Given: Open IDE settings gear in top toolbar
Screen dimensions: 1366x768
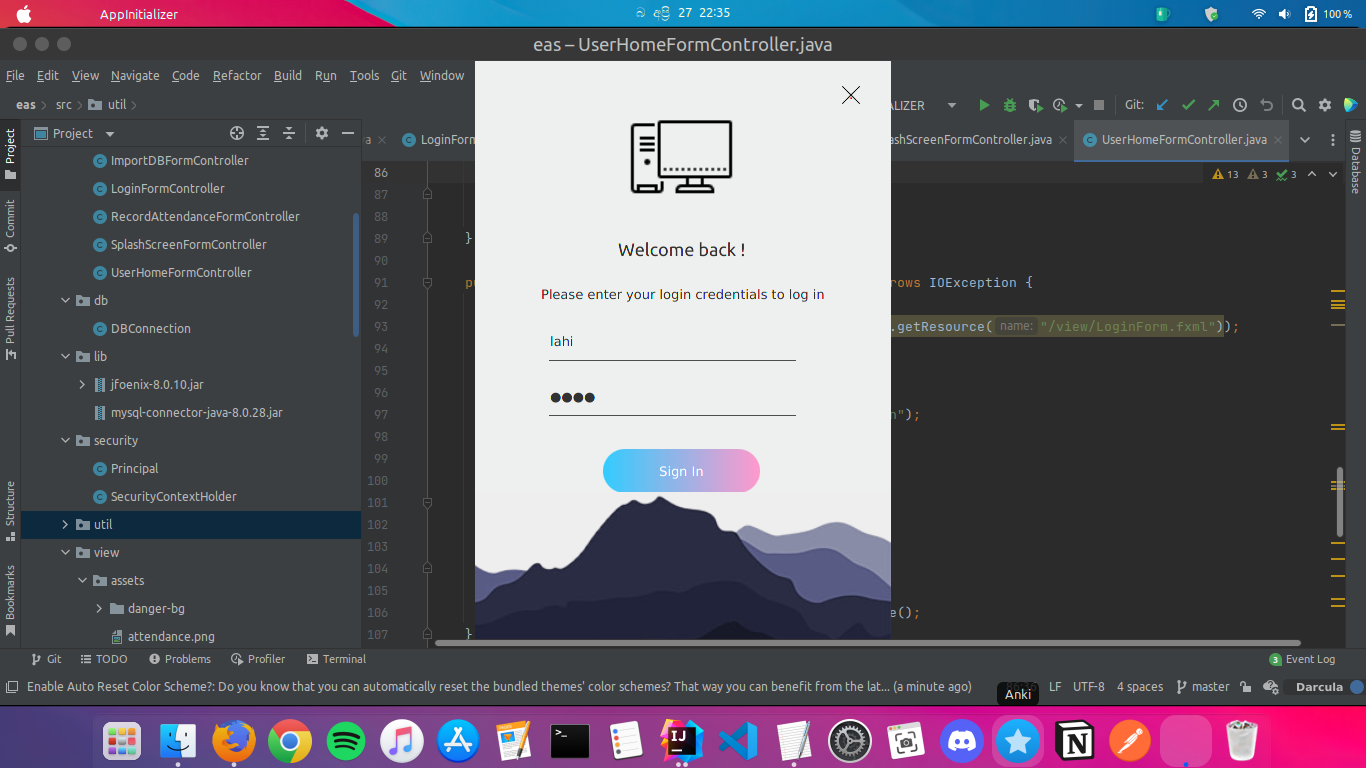Looking at the screenshot, I should 1325,105.
